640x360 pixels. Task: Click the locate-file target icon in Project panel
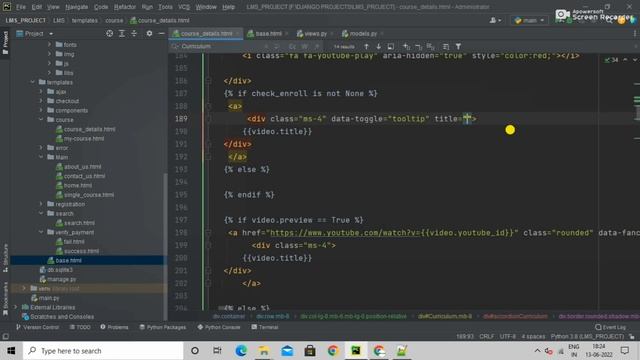click(109, 33)
